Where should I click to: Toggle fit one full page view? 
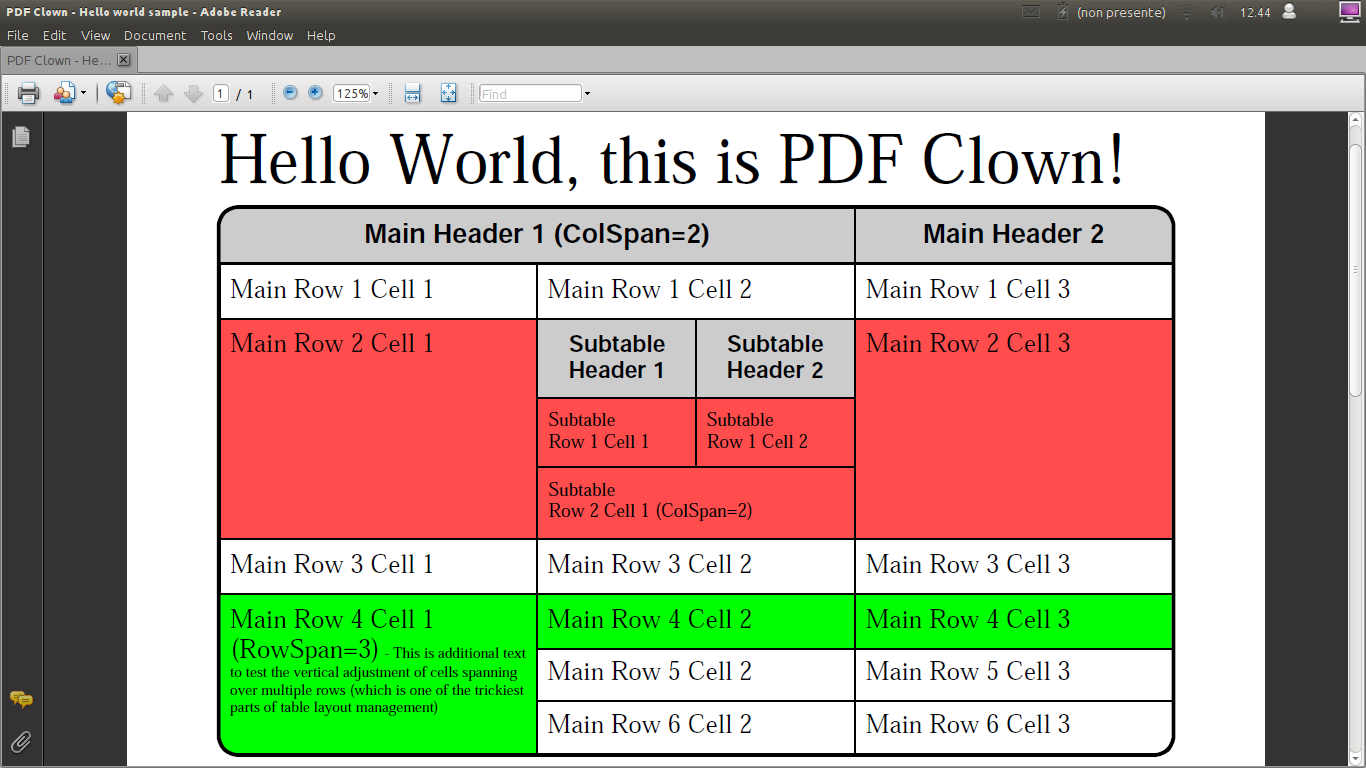448,93
